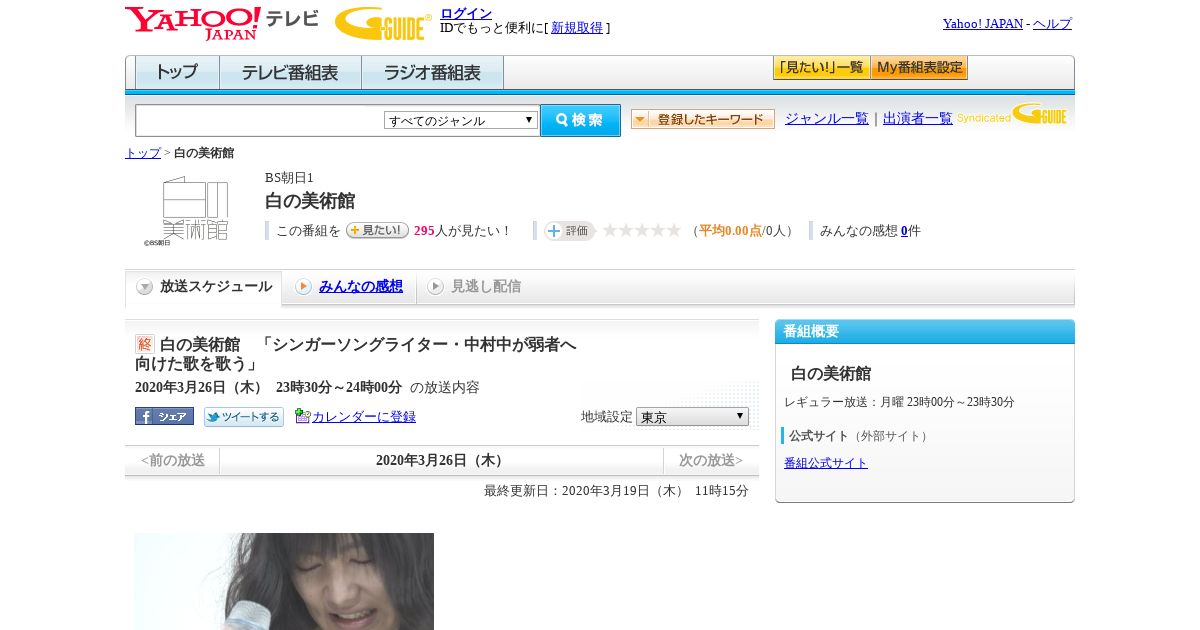The width and height of the screenshot is (1200, 630).
Task: Open the すべてのジャンル genre dropdown
Action: tap(461, 120)
